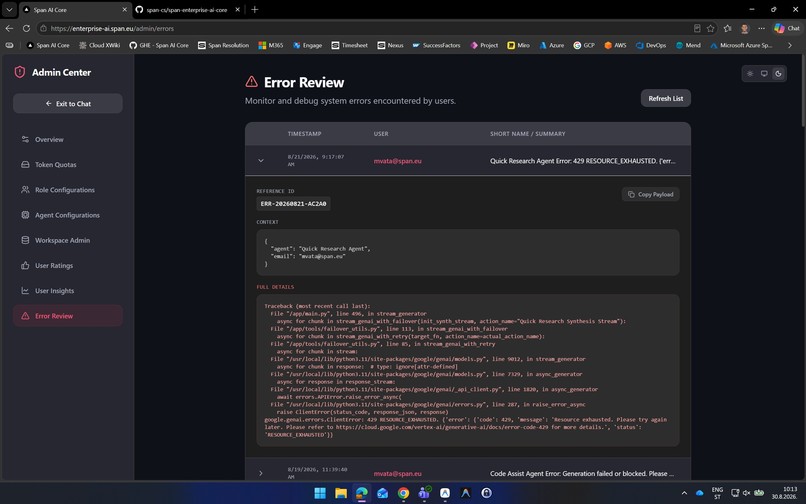Click the Admin Center shield logo
Viewport: 806px width, 504px height.
coord(20,72)
